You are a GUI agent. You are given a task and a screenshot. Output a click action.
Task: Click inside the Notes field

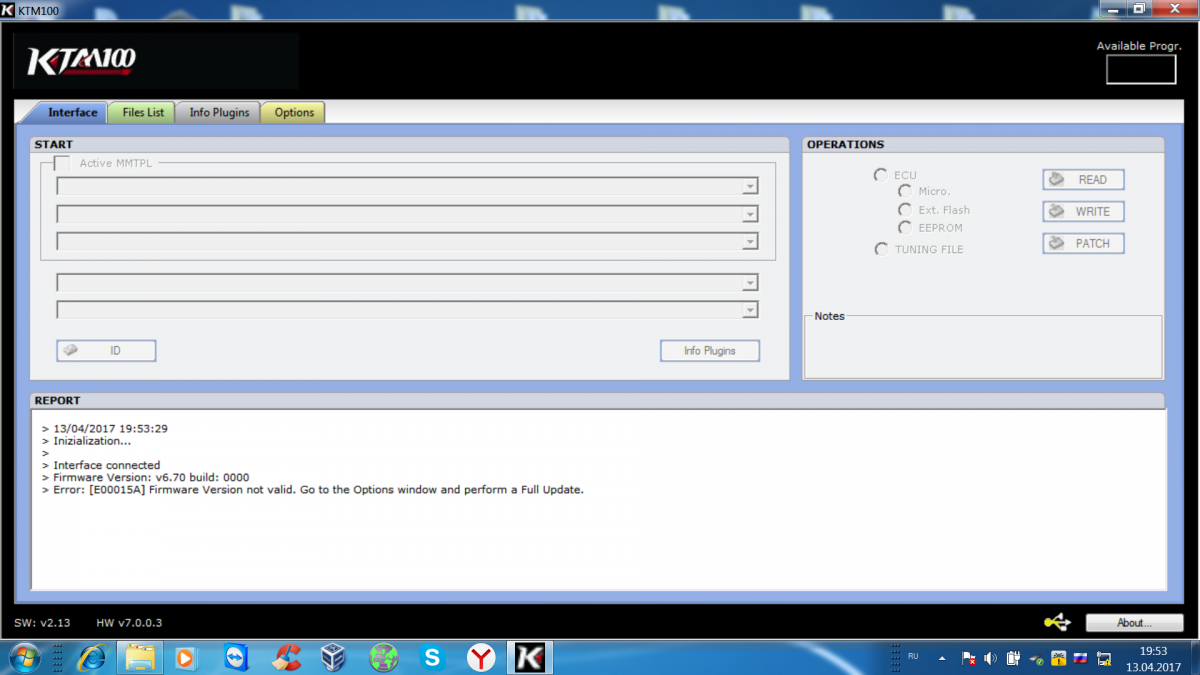pos(983,350)
